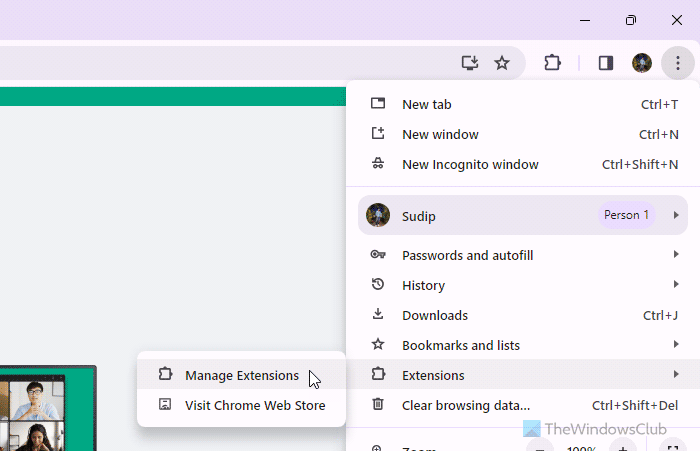This screenshot has width=700, height=451.
Task: Click the trash icon for clearing data
Action: [x=378, y=404]
